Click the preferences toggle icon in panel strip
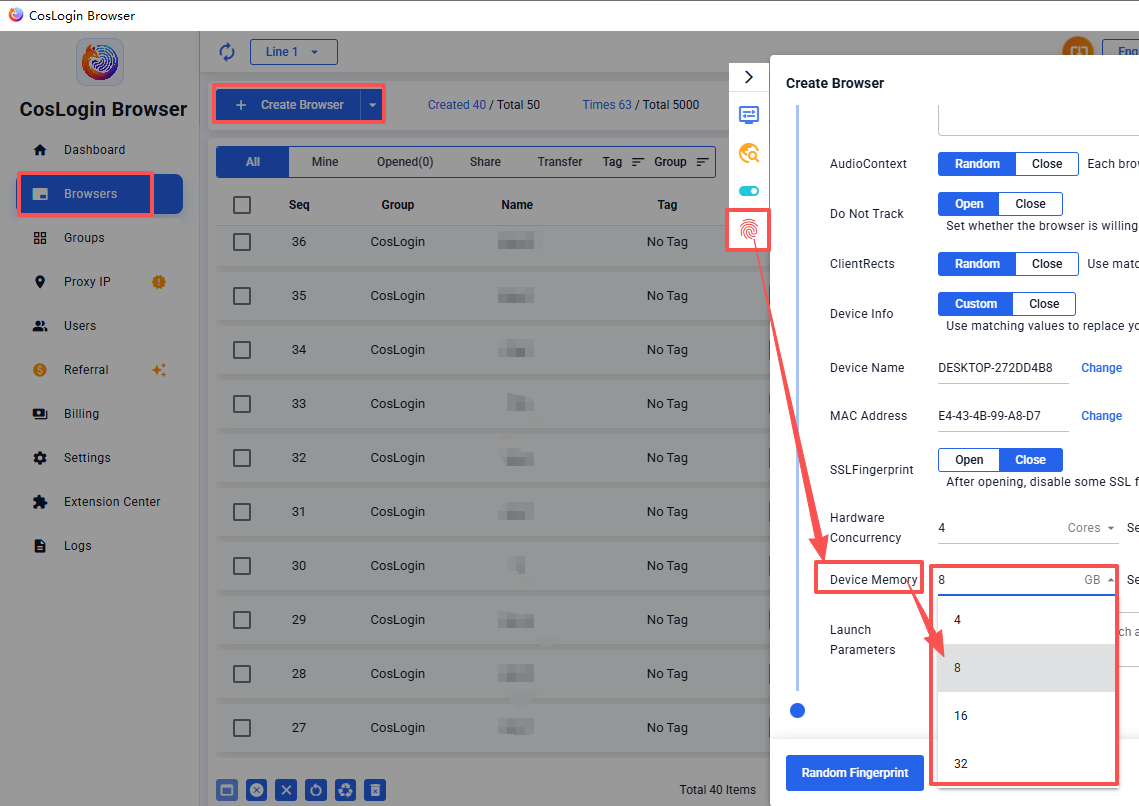 coord(749,191)
